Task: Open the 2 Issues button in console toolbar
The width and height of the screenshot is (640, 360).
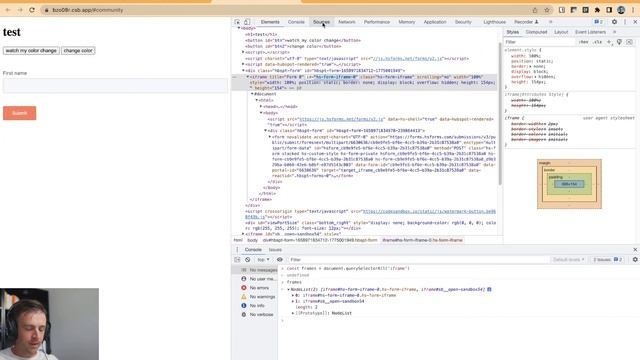Action: point(608,260)
